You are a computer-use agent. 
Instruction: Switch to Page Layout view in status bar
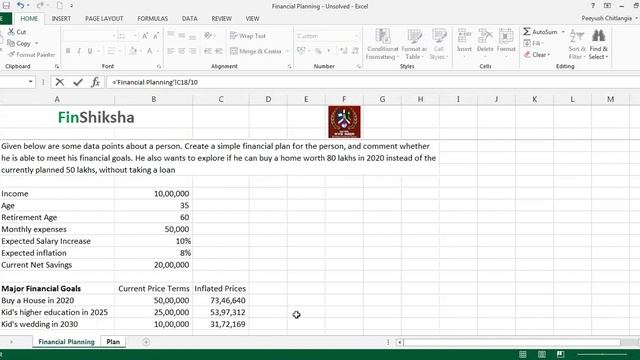pos(542,354)
